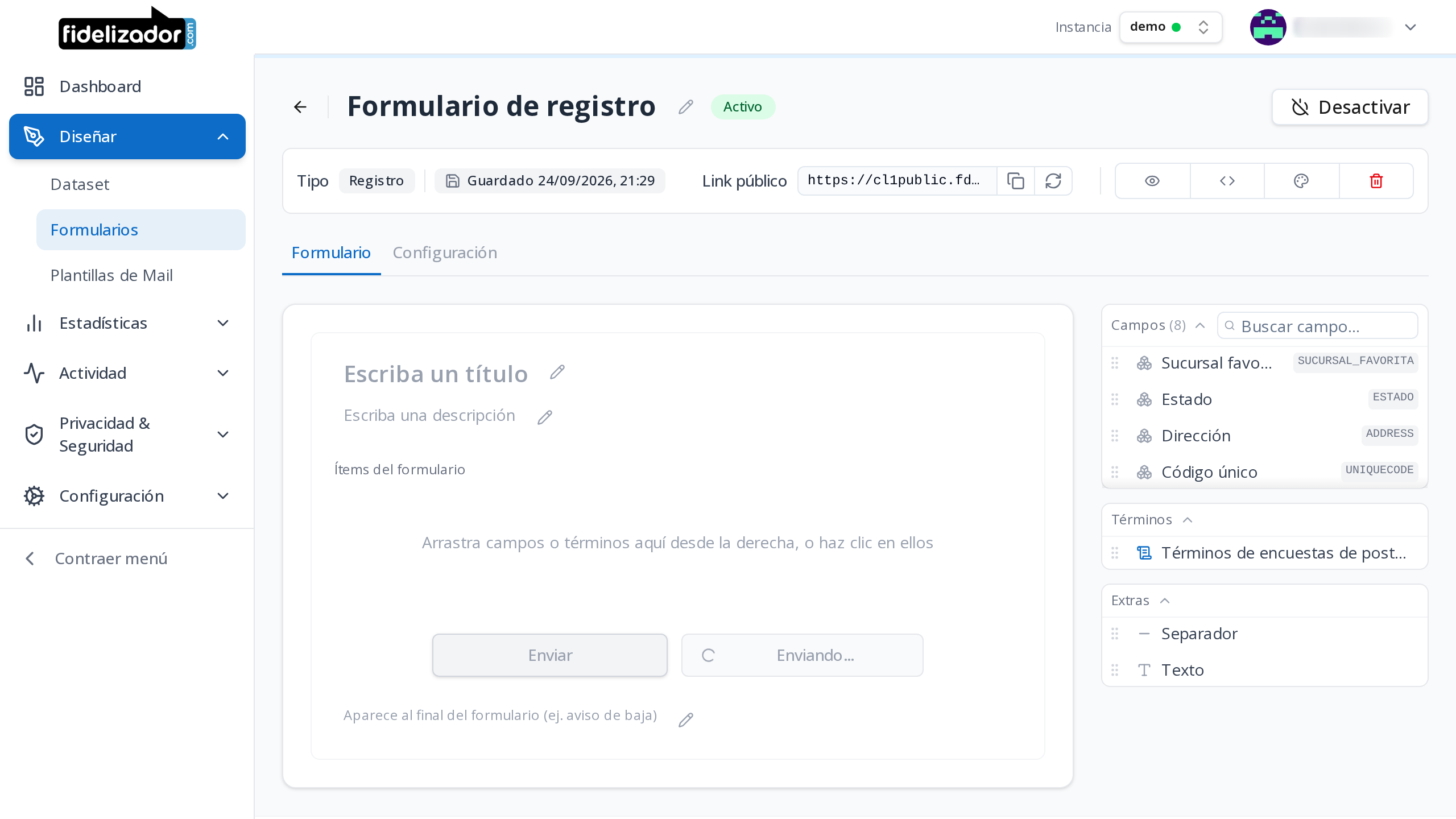Open the user account dropdown chevron
Viewport: 1456px width, 819px height.
click(x=1410, y=27)
